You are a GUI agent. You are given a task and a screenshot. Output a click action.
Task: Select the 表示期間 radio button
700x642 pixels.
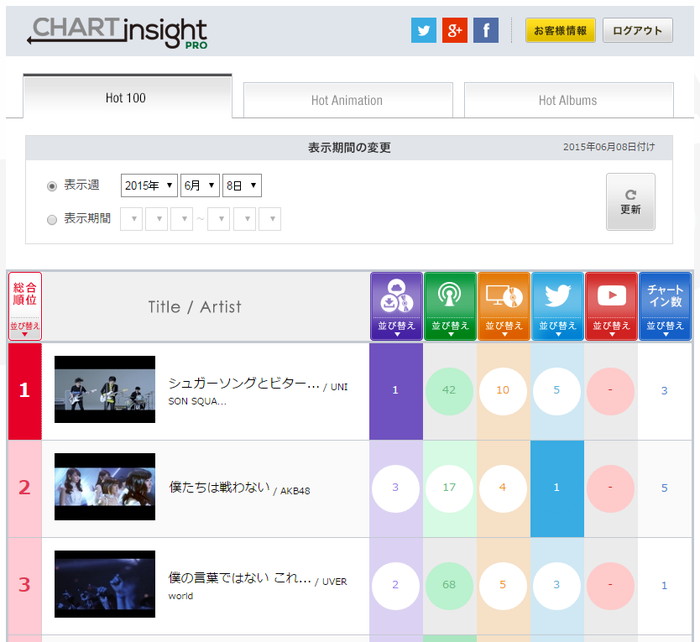52,219
